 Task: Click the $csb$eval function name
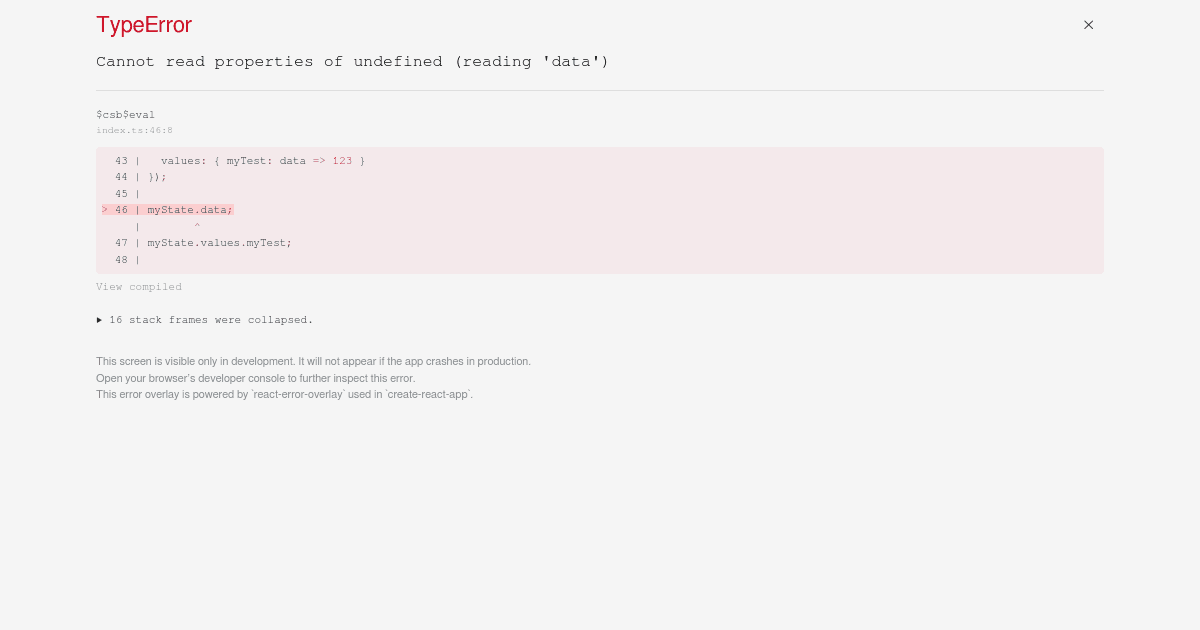(125, 115)
